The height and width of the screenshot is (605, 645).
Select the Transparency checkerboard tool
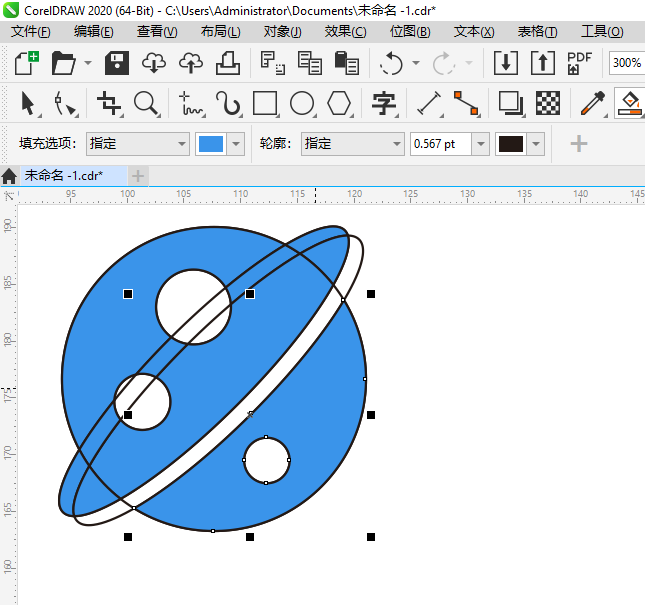(x=547, y=104)
